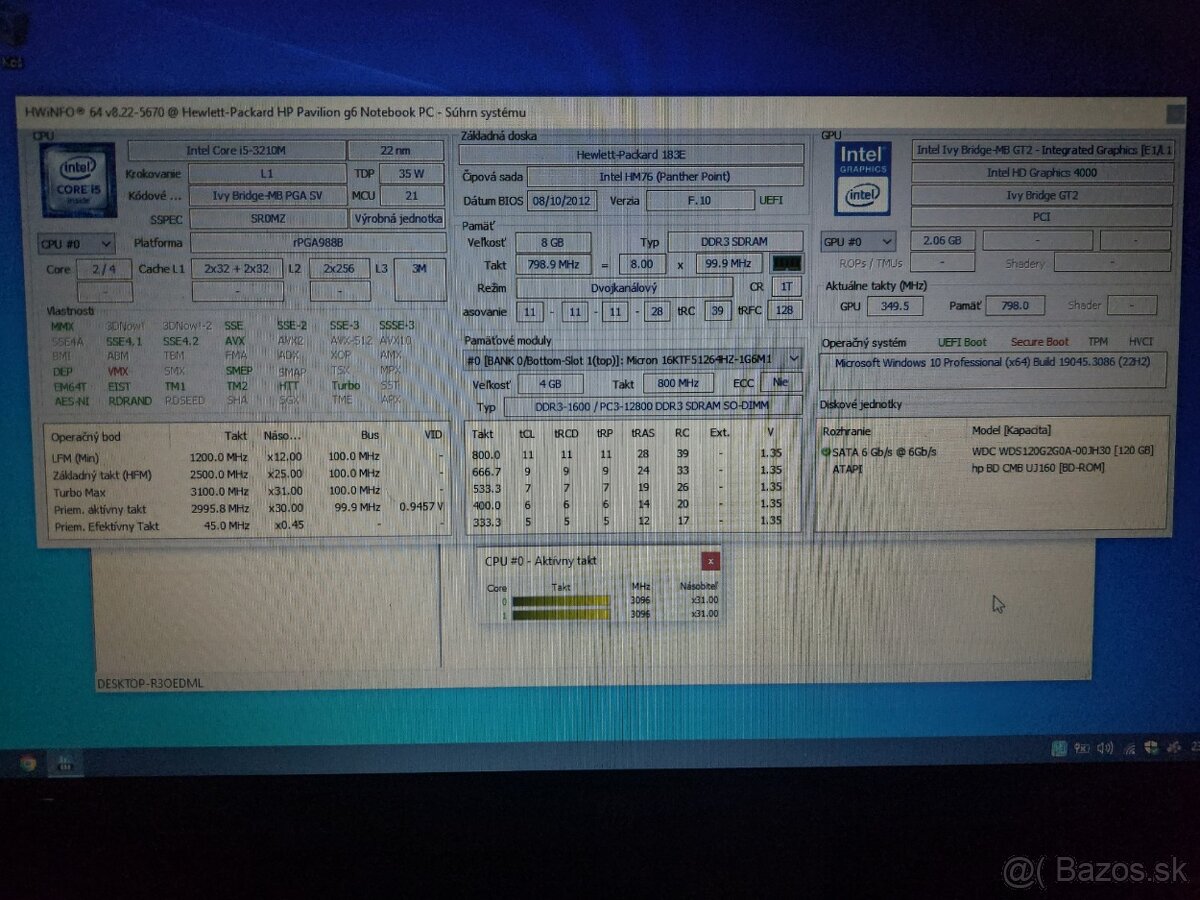
Task: Click the 2.06 GB GPU memory value
Action: [x=940, y=241]
